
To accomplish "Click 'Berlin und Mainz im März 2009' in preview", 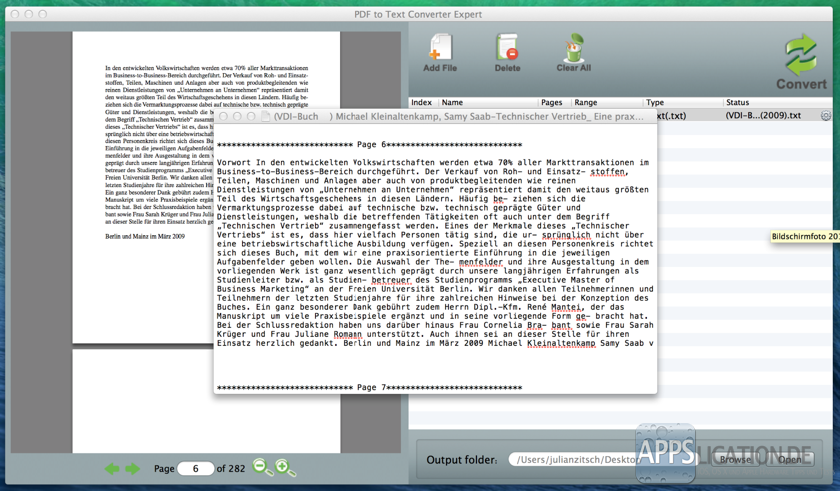I will pyautogui.click(x=145, y=236).
